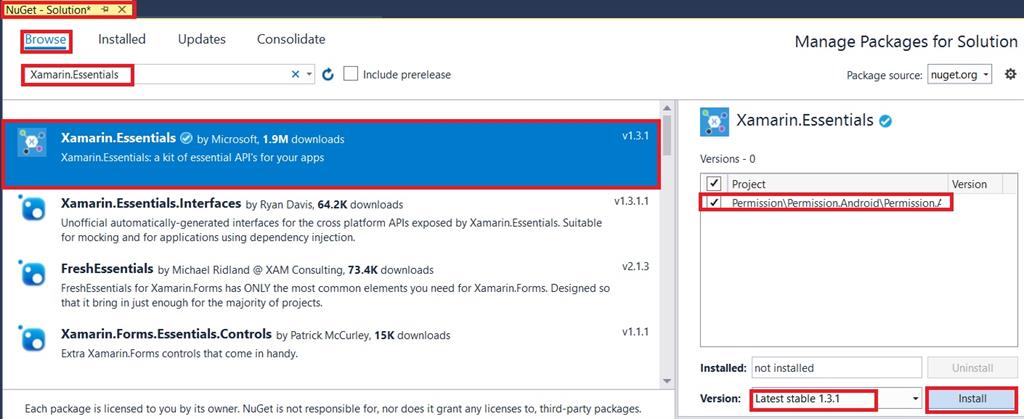1024x419 pixels.
Task: Click the Installed 'not installed' field
Action: 837,367
